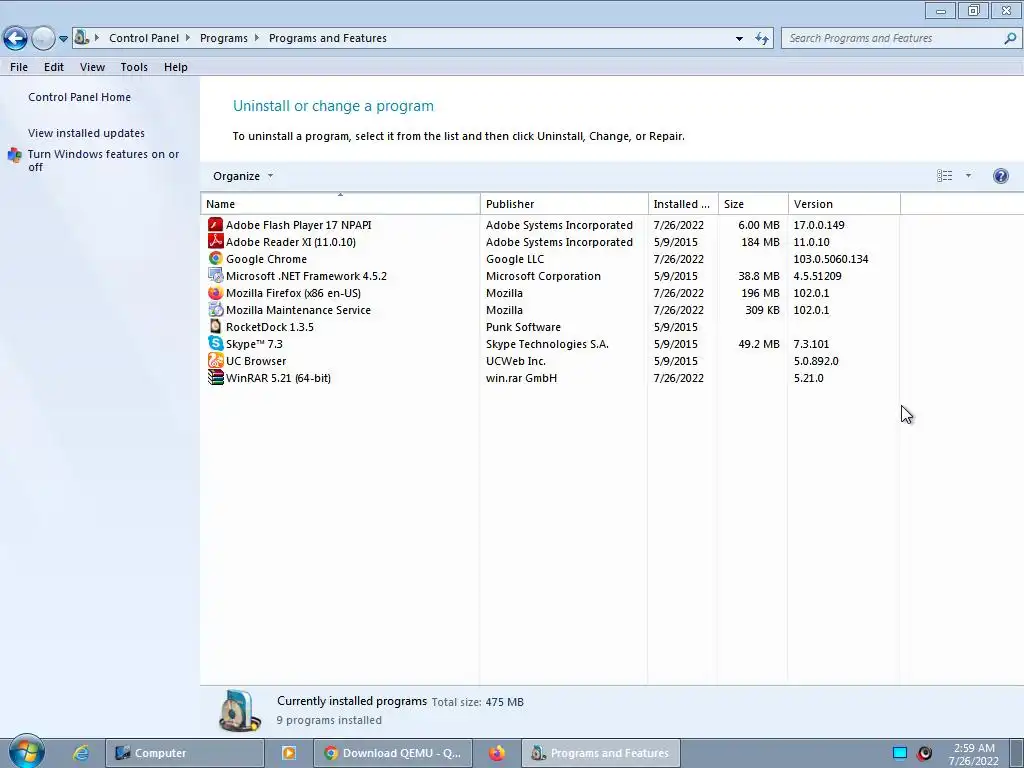Open the media player taskbar icon
Viewport: 1024px width, 768px height.
click(288, 753)
